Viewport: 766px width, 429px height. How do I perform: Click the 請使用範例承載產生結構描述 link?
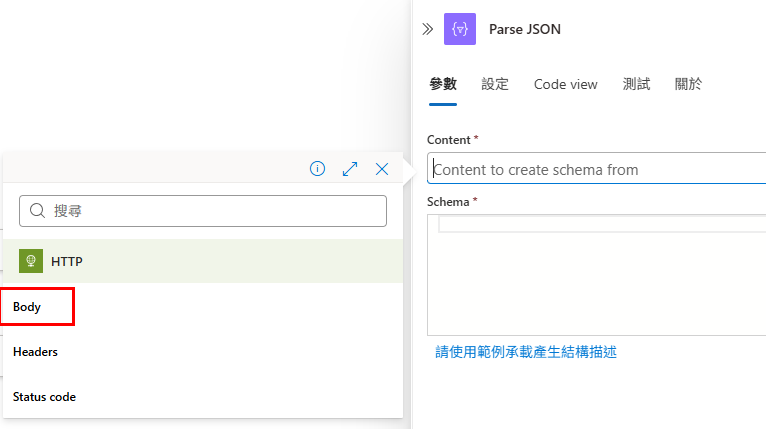click(526, 352)
